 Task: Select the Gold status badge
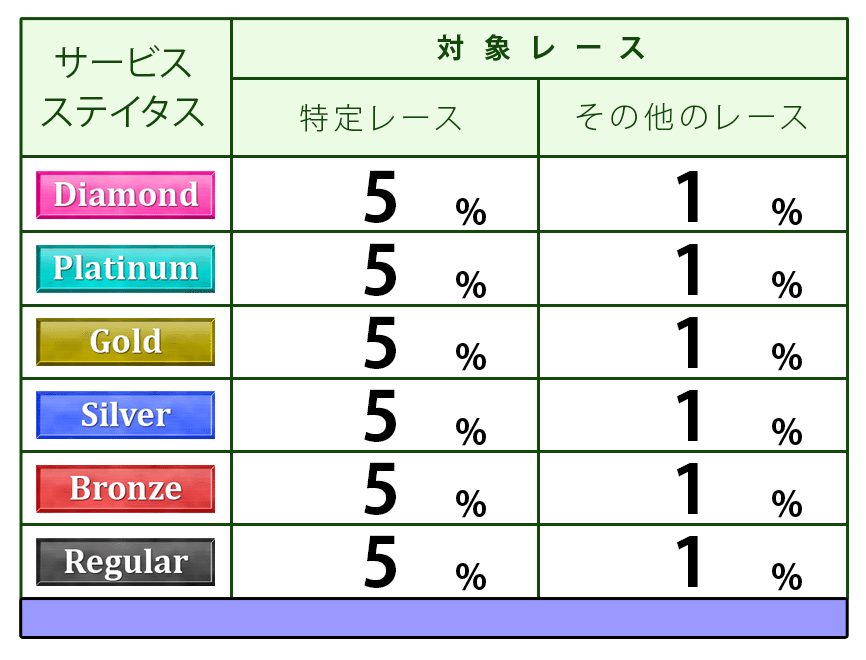coord(125,342)
